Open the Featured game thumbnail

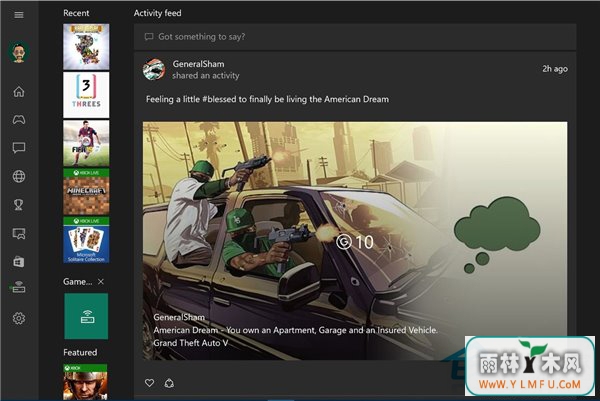tap(85, 382)
